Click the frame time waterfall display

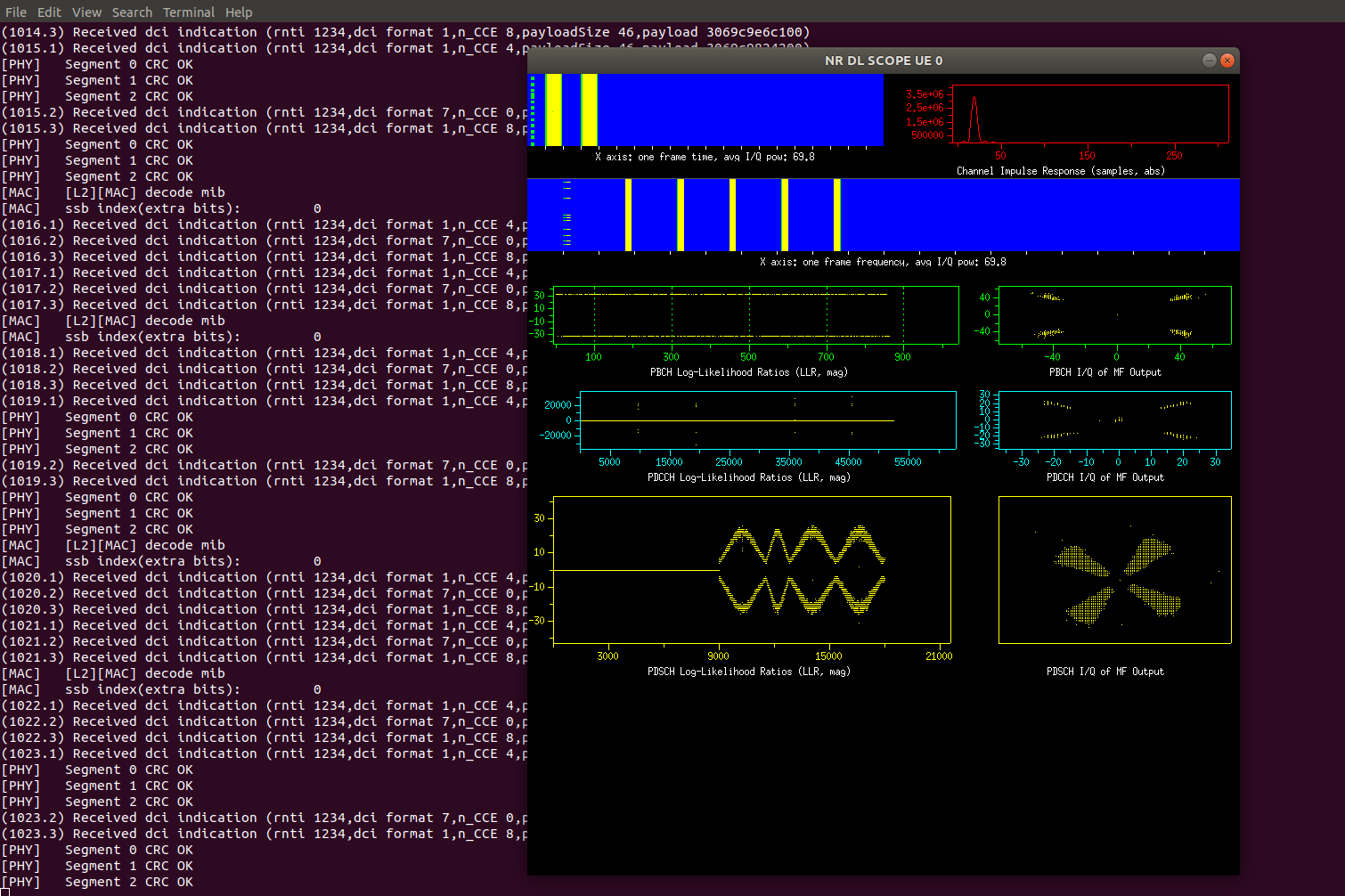tap(705, 110)
